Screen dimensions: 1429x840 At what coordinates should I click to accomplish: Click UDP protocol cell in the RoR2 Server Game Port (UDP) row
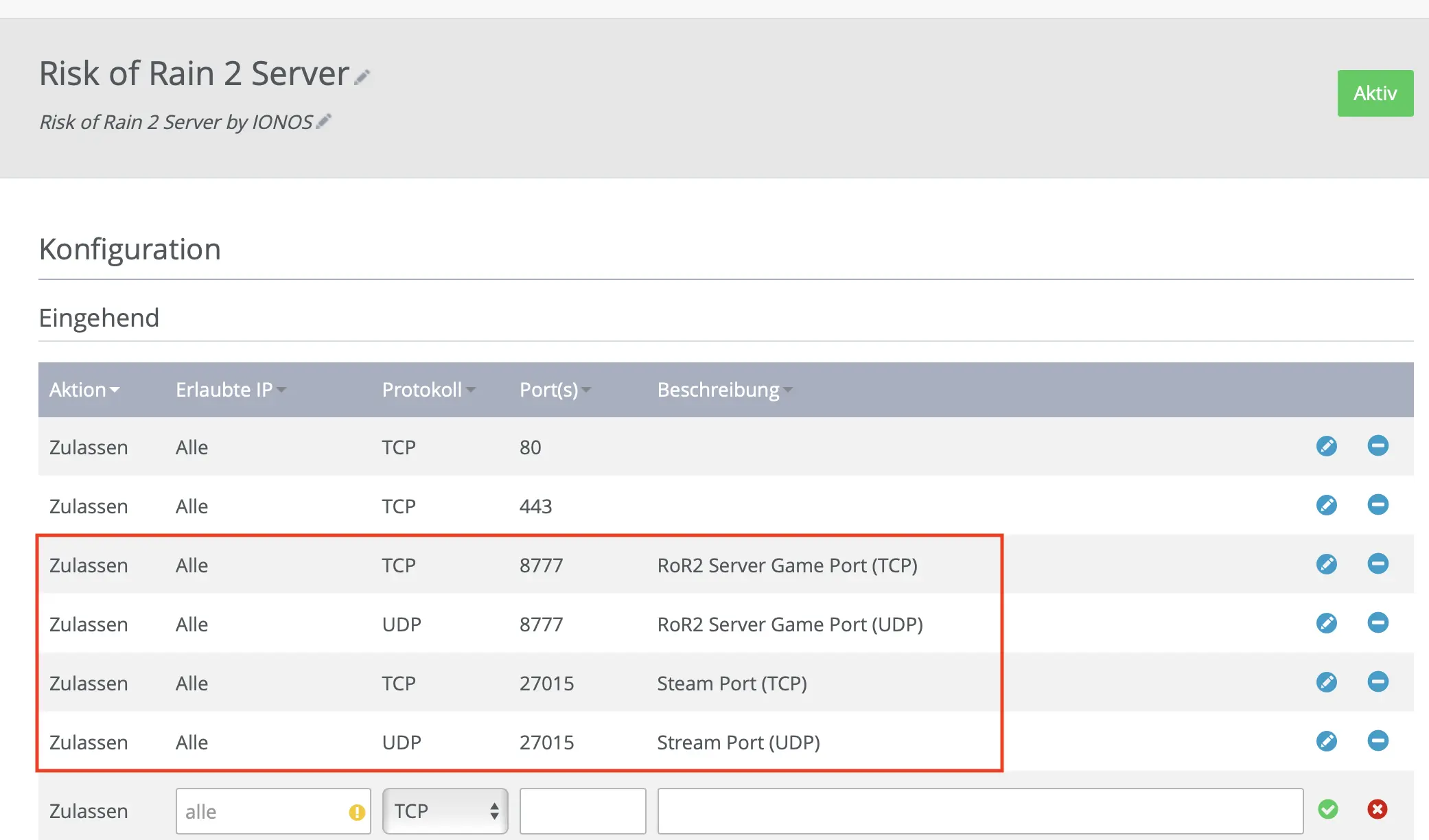pyautogui.click(x=402, y=625)
